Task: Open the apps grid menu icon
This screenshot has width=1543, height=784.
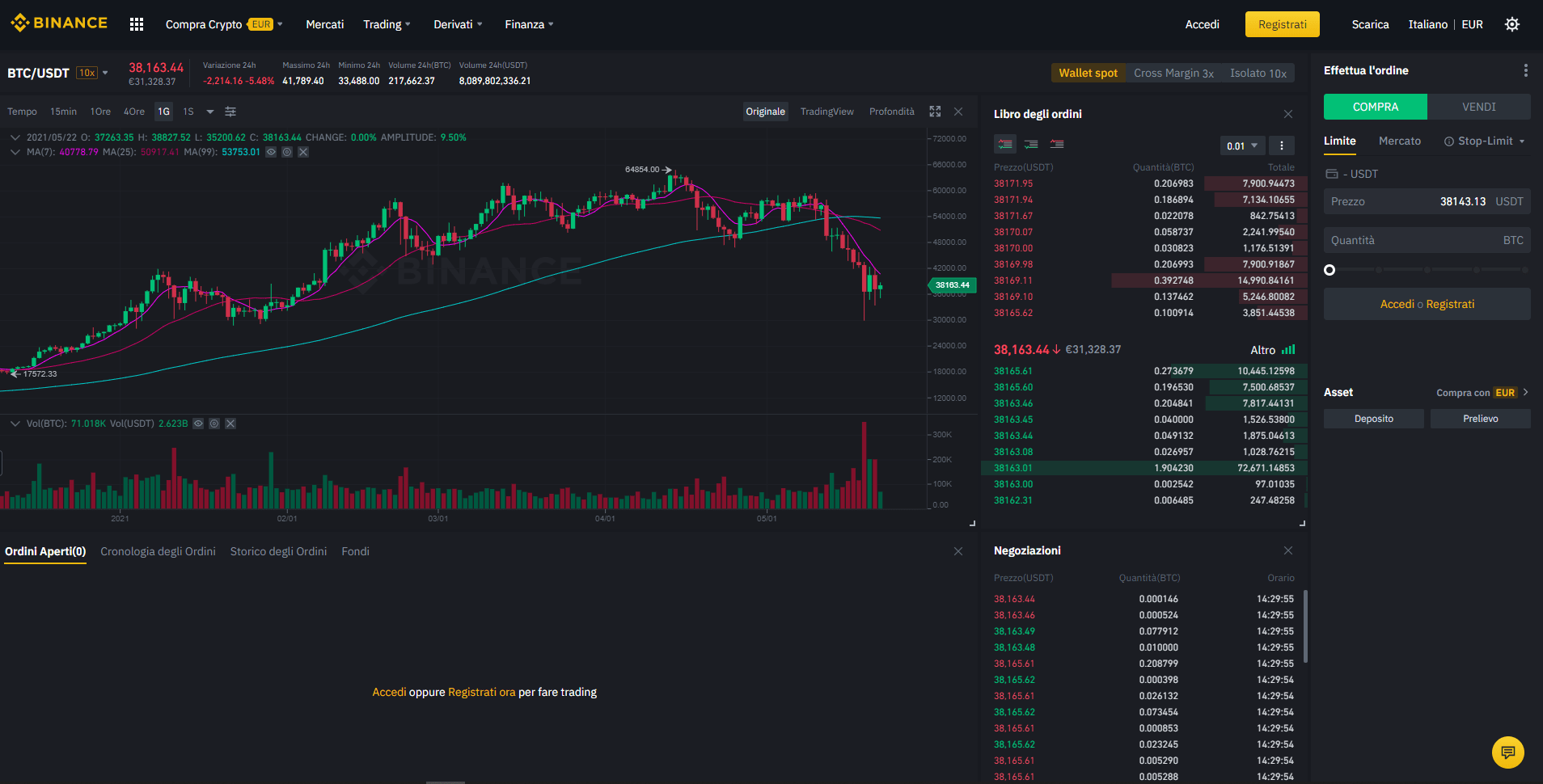Action: (x=137, y=24)
